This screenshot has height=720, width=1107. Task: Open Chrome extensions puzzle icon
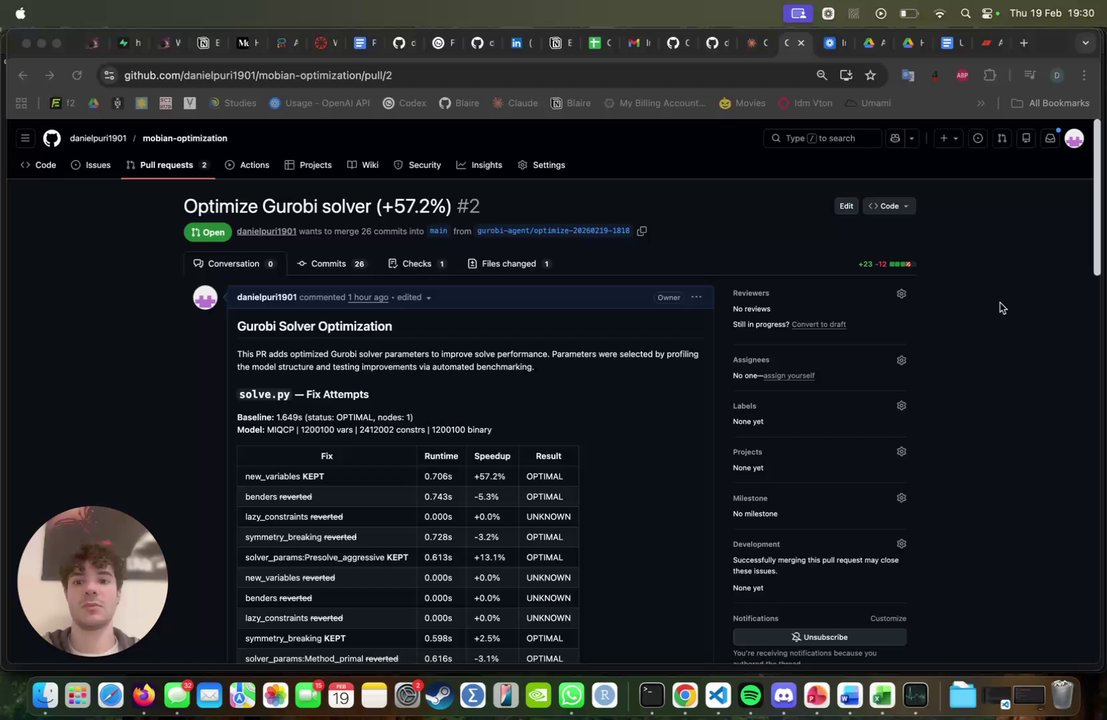coord(990,75)
